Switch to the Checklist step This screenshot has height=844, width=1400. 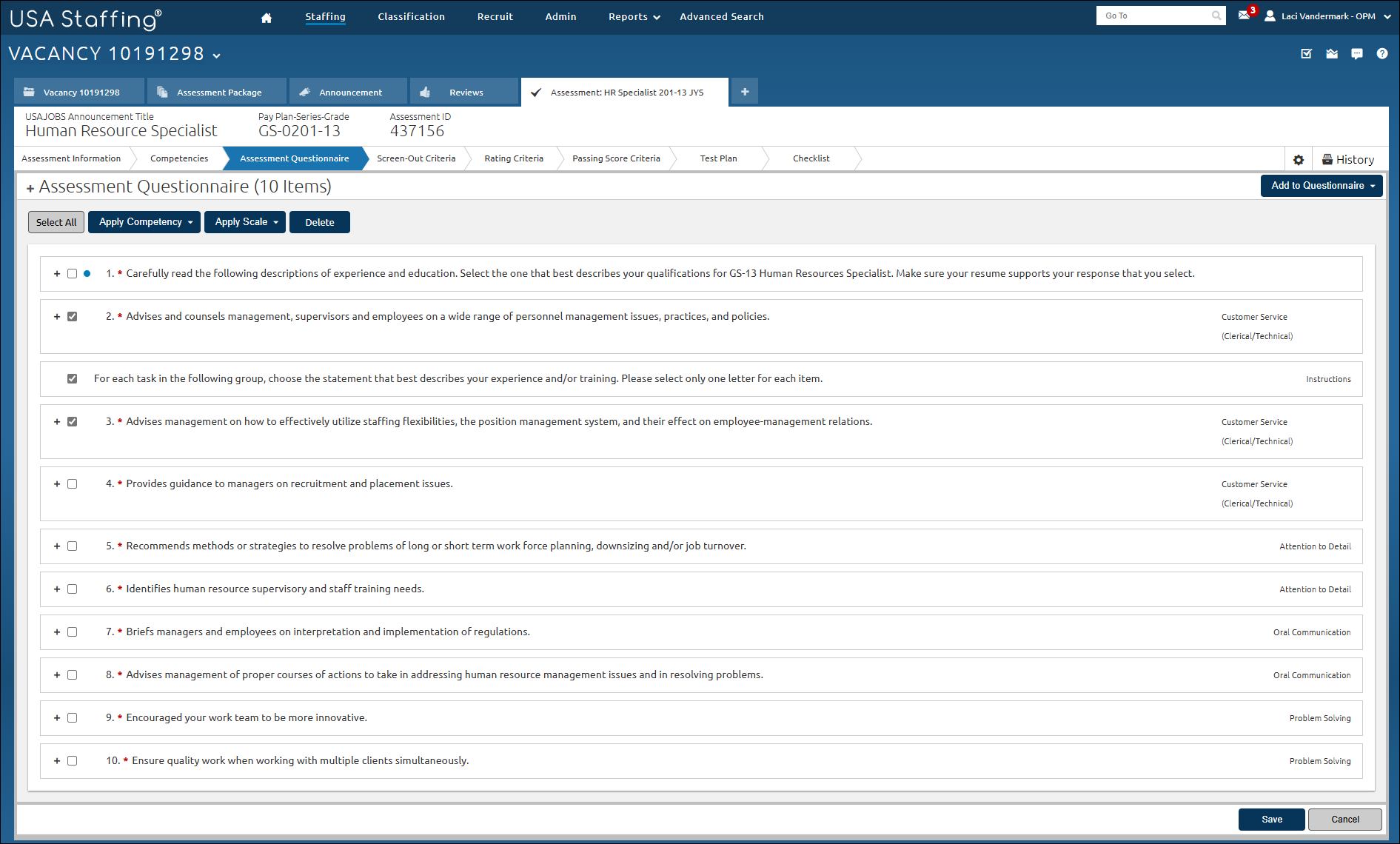coord(811,158)
